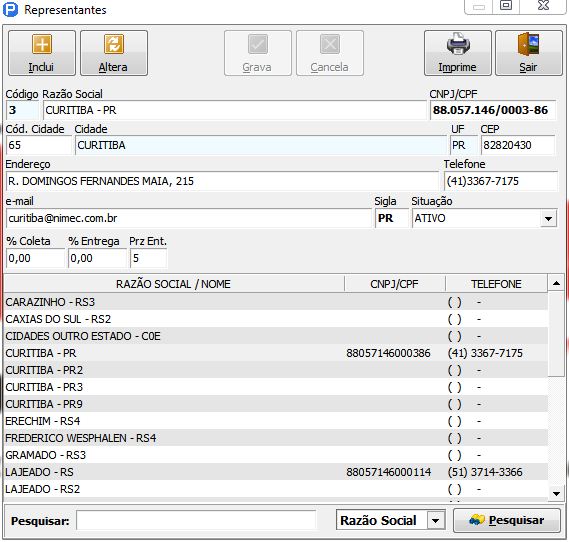Click the Imprime printer button
569x542 pixels.
click(458, 53)
